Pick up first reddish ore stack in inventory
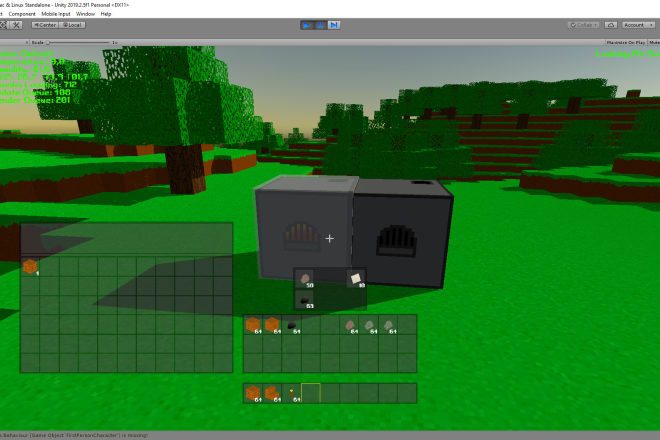This screenshot has height=440, width=660. point(350,325)
